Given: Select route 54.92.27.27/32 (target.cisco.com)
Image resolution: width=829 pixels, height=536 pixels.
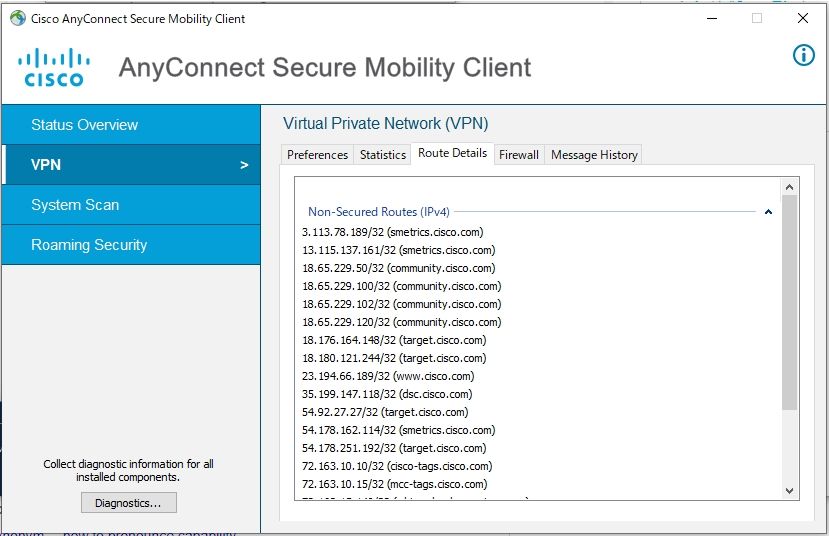Looking at the screenshot, I should click(385, 412).
